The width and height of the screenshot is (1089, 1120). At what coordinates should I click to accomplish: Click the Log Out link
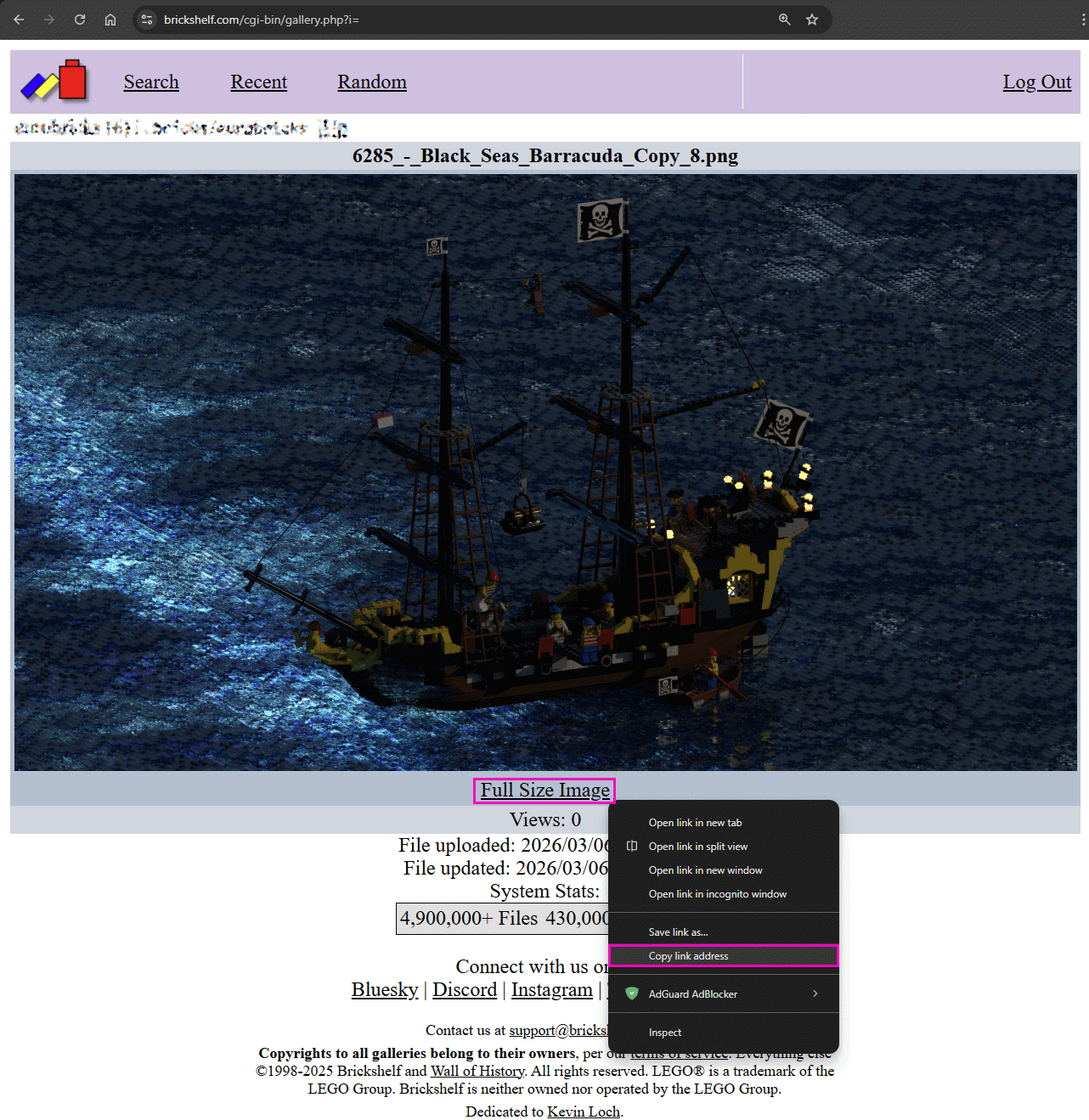(x=1037, y=82)
